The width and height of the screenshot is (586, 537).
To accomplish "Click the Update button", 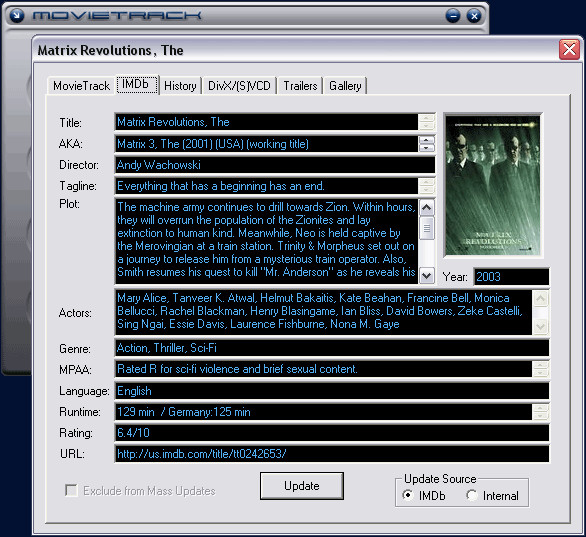I will pos(302,486).
